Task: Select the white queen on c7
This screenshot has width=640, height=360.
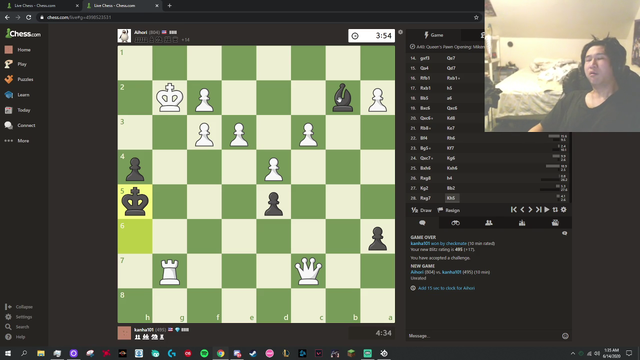Action: pos(308,271)
